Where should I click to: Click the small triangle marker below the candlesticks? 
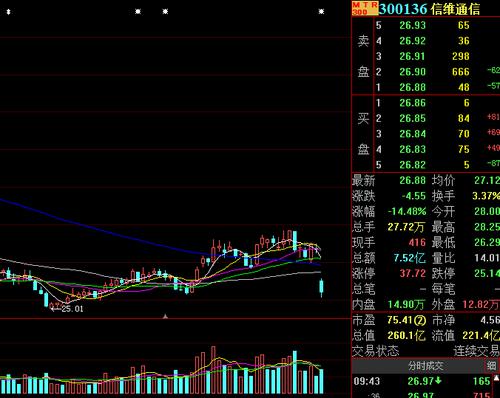(x=165, y=316)
